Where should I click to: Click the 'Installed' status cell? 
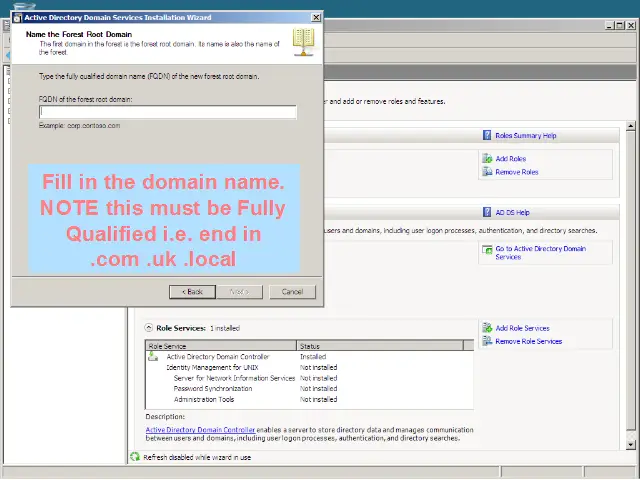tap(313, 357)
